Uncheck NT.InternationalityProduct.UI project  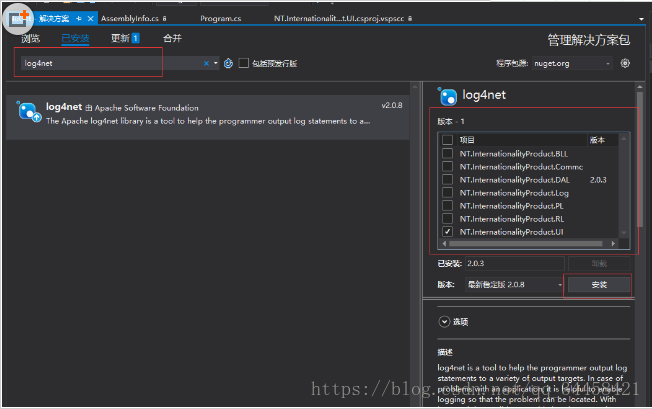pos(447,232)
